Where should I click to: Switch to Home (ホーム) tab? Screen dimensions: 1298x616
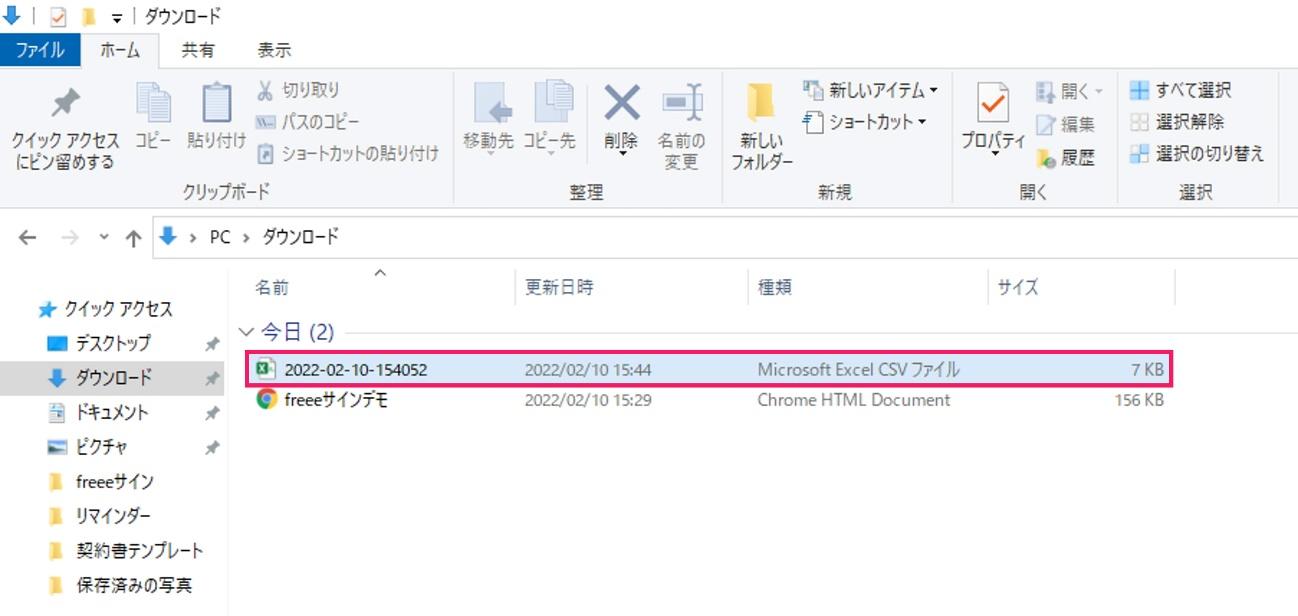pos(120,49)
